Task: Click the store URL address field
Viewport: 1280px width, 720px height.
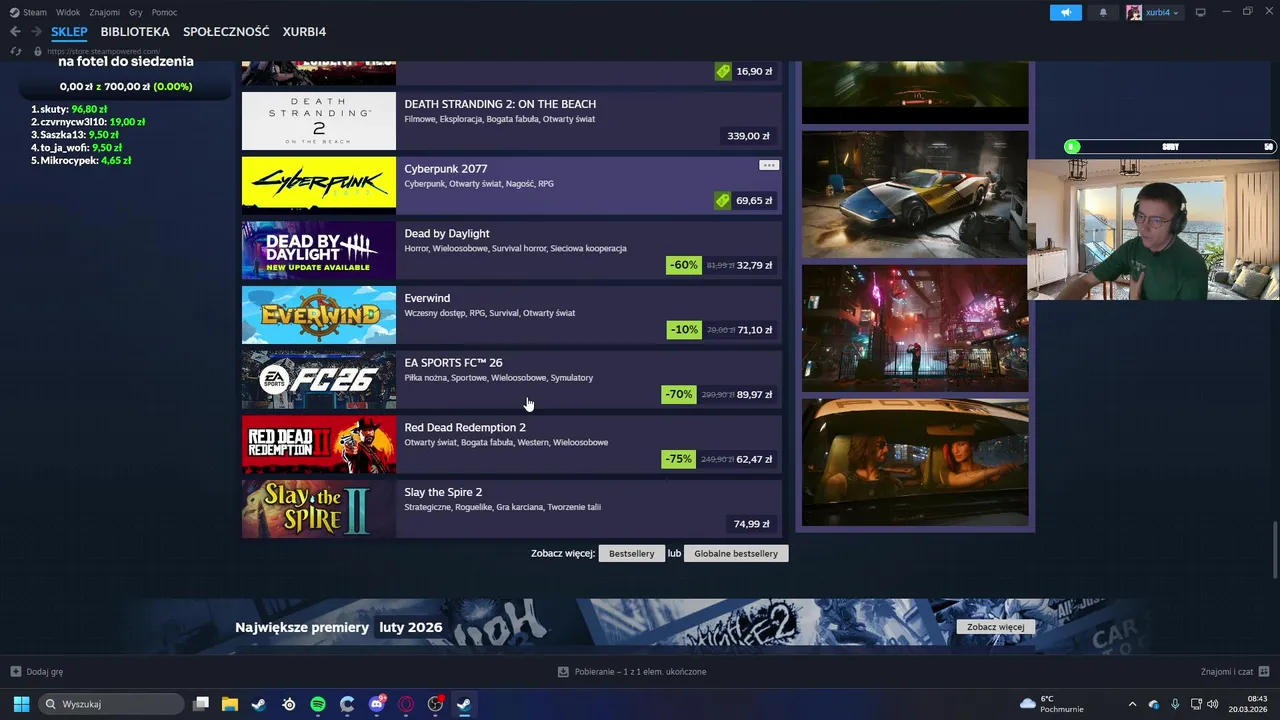Action: coord(103,51)
